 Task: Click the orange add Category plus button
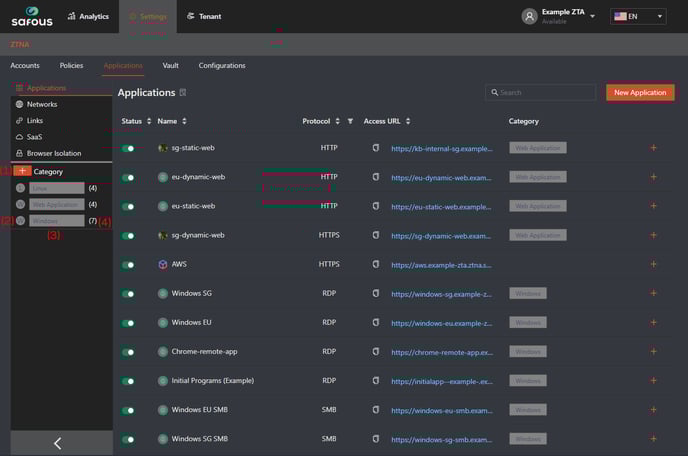(22, 171)
